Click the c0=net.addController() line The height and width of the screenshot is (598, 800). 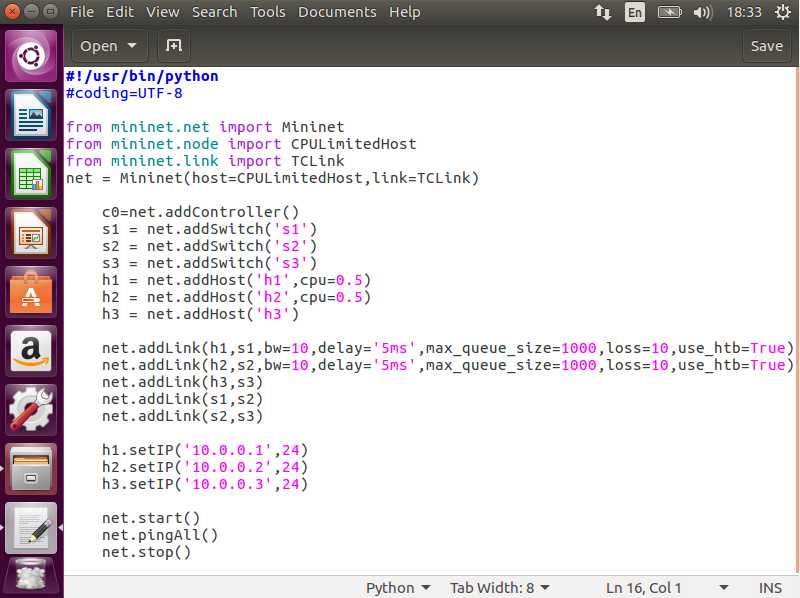(201, 212)
